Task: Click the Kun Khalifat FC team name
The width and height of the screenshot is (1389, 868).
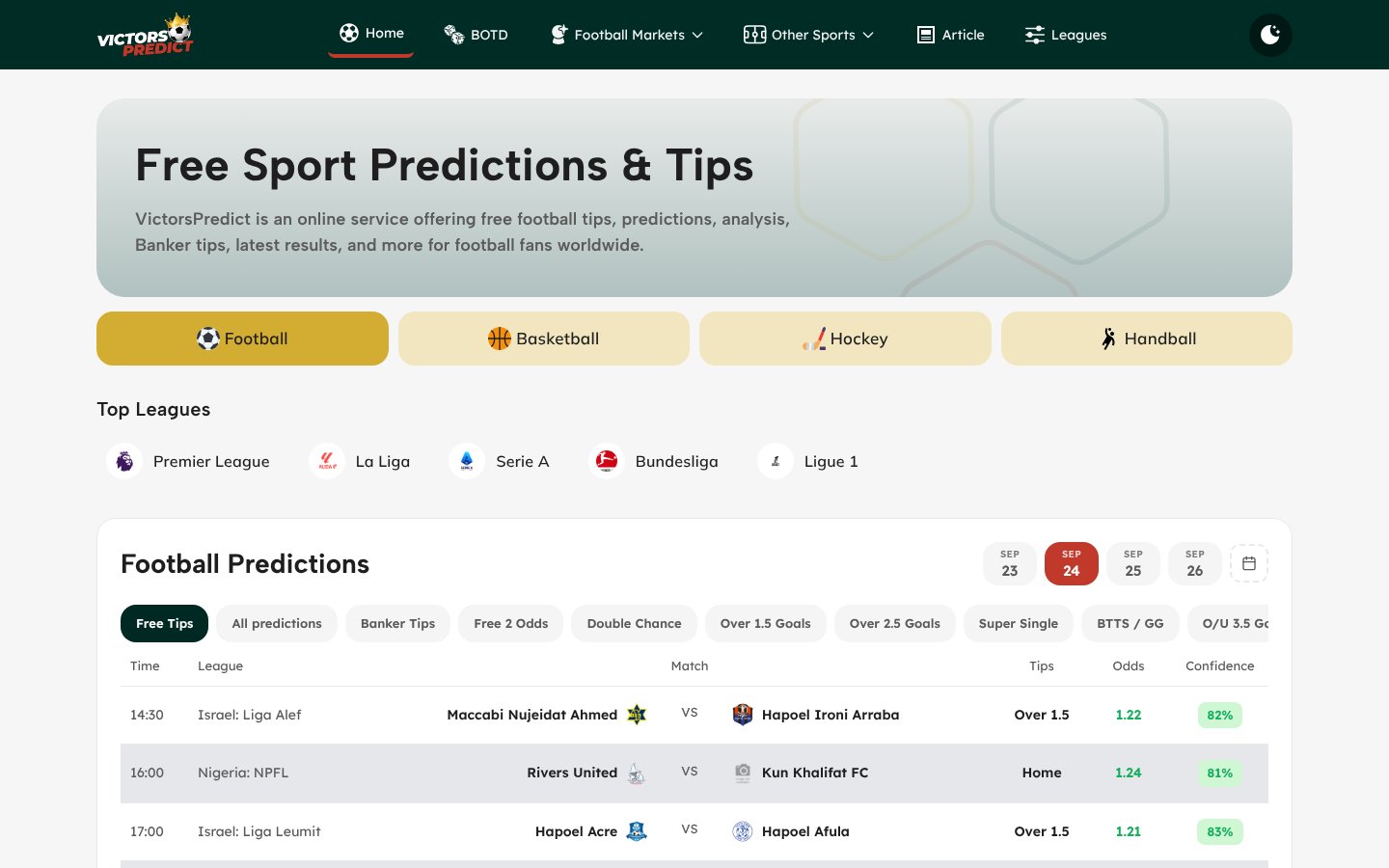Action: point(815,773)
